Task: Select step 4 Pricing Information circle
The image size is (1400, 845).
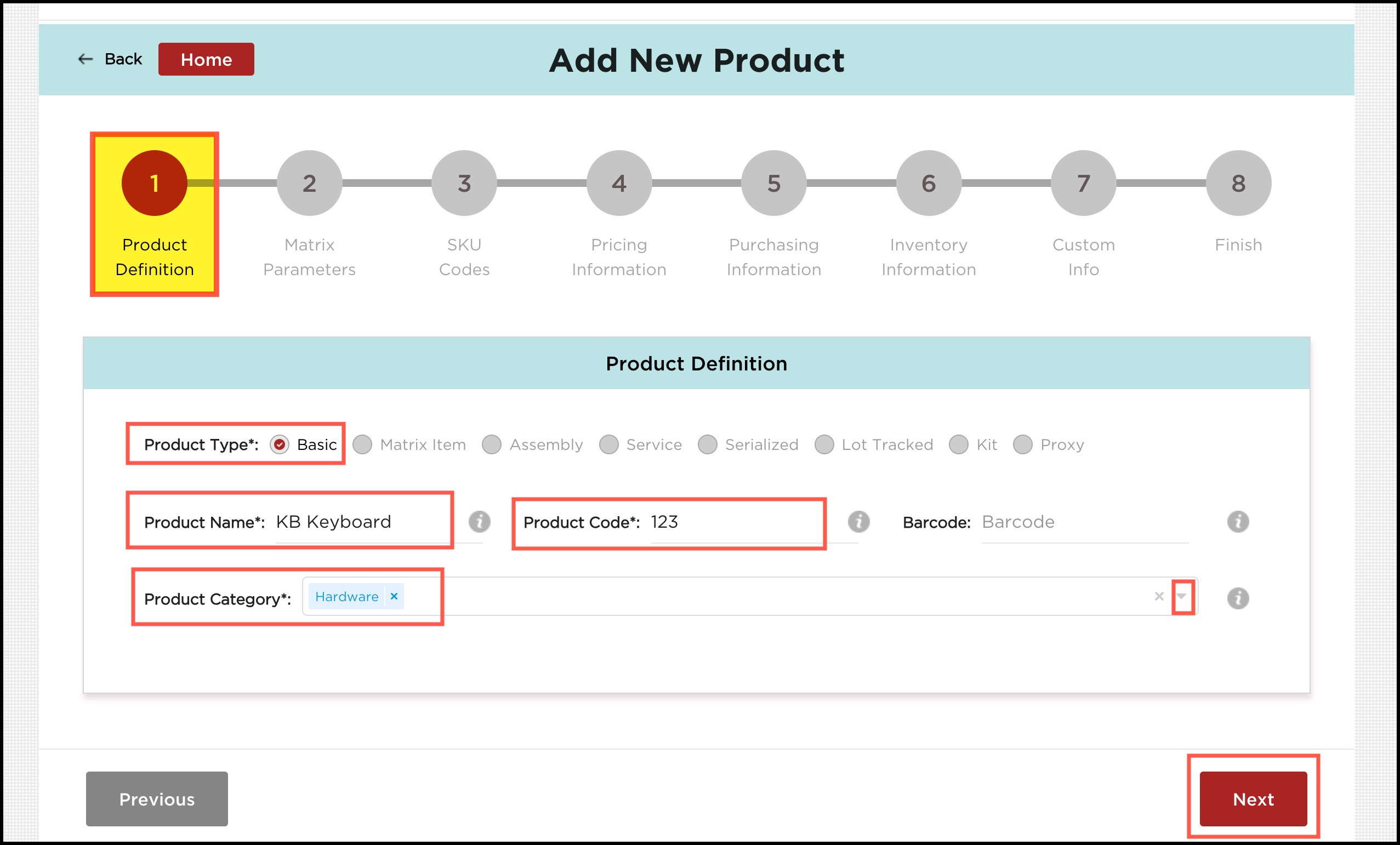Action: click(619, 183)
